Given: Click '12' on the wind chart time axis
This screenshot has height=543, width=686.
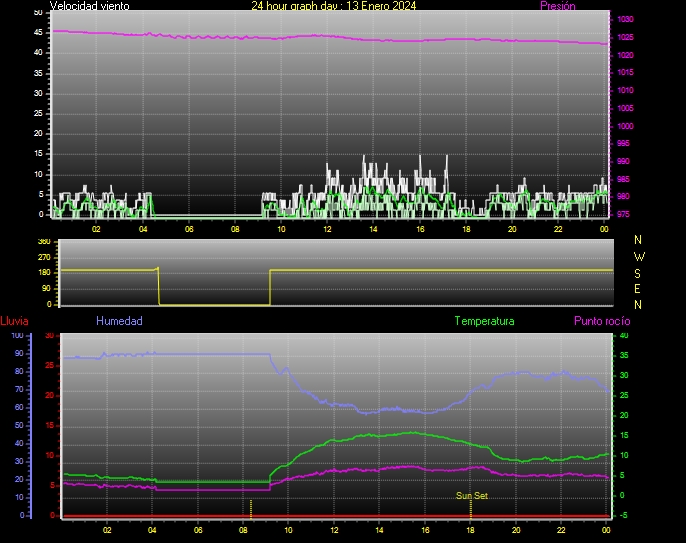Looking at the screenshot, I should click(x=327, y=229).
